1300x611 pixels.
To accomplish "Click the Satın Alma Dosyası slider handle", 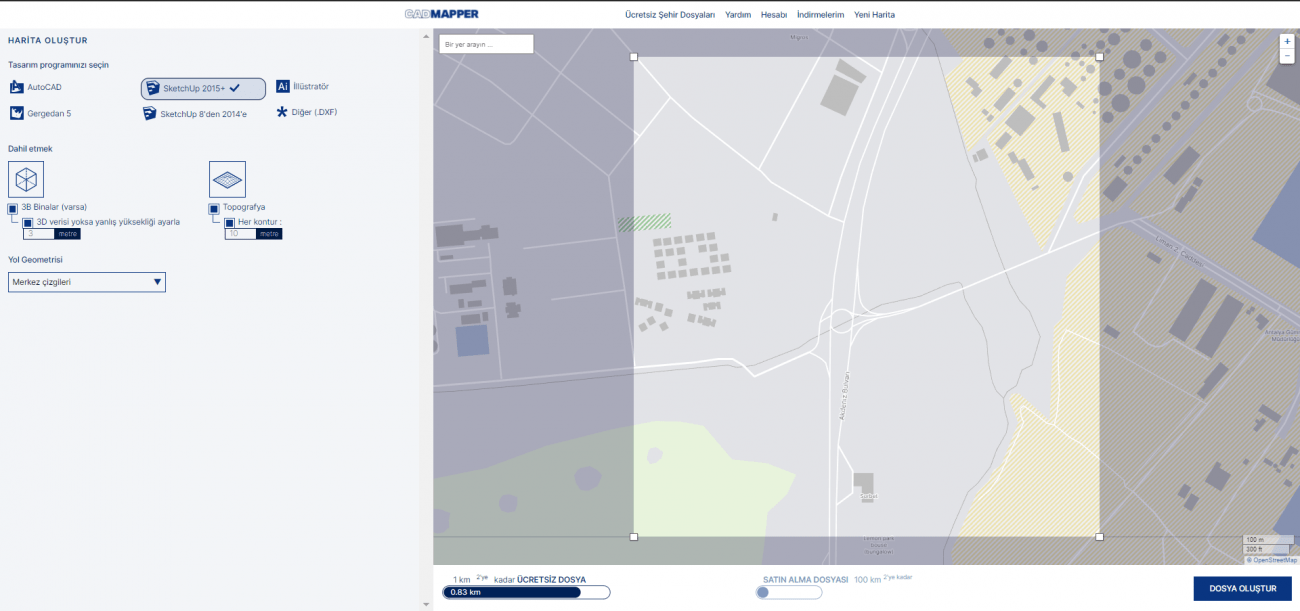I will [763, 592].
